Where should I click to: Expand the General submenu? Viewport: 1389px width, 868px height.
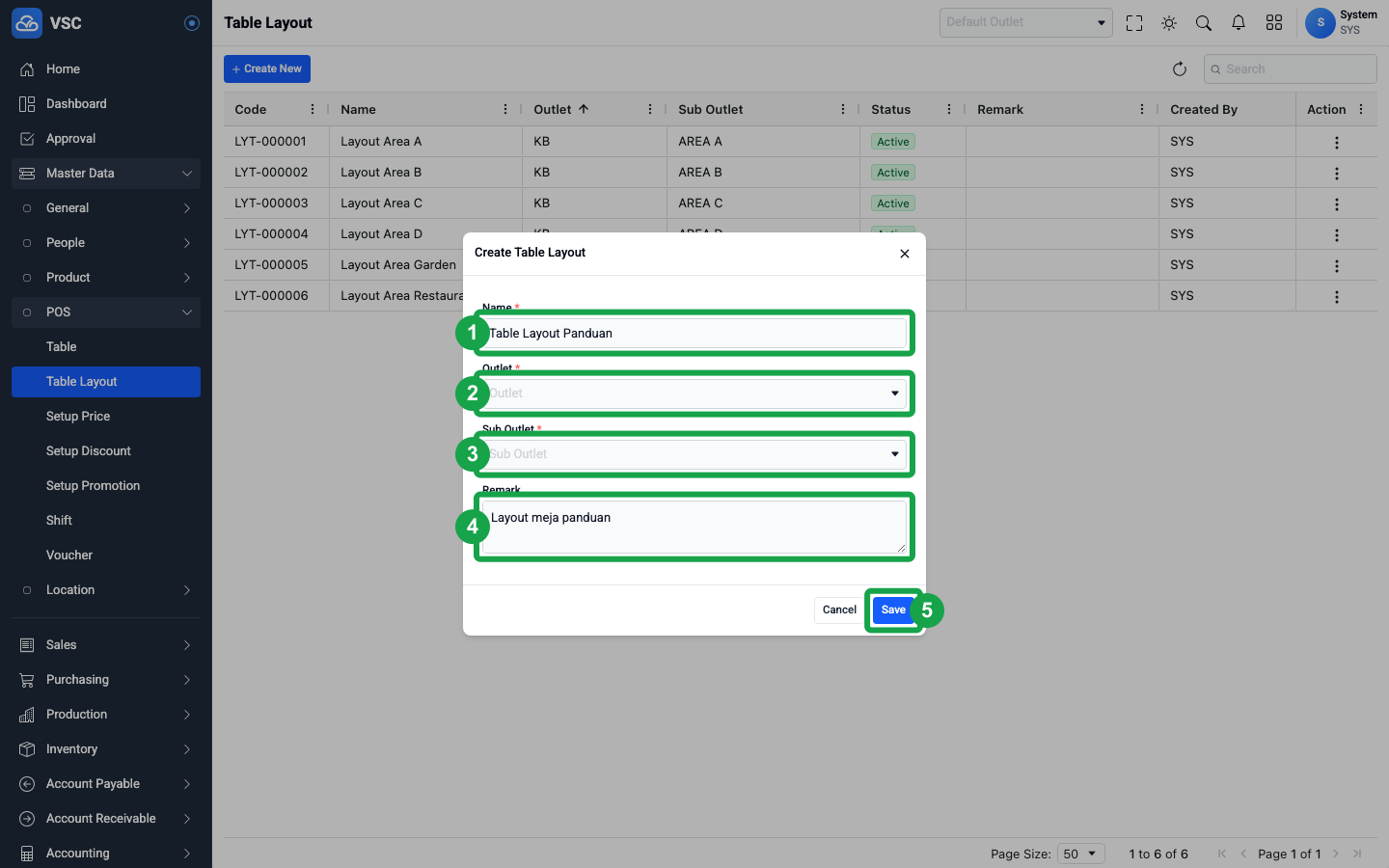106,208
